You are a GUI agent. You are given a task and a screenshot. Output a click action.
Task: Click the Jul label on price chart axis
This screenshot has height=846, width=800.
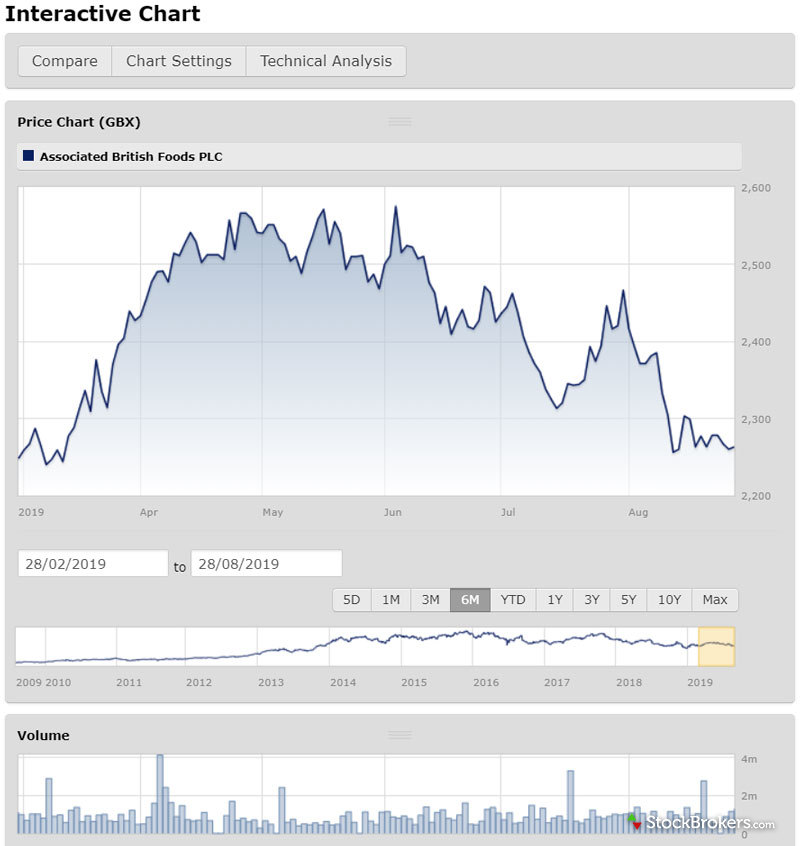point(508,512)
